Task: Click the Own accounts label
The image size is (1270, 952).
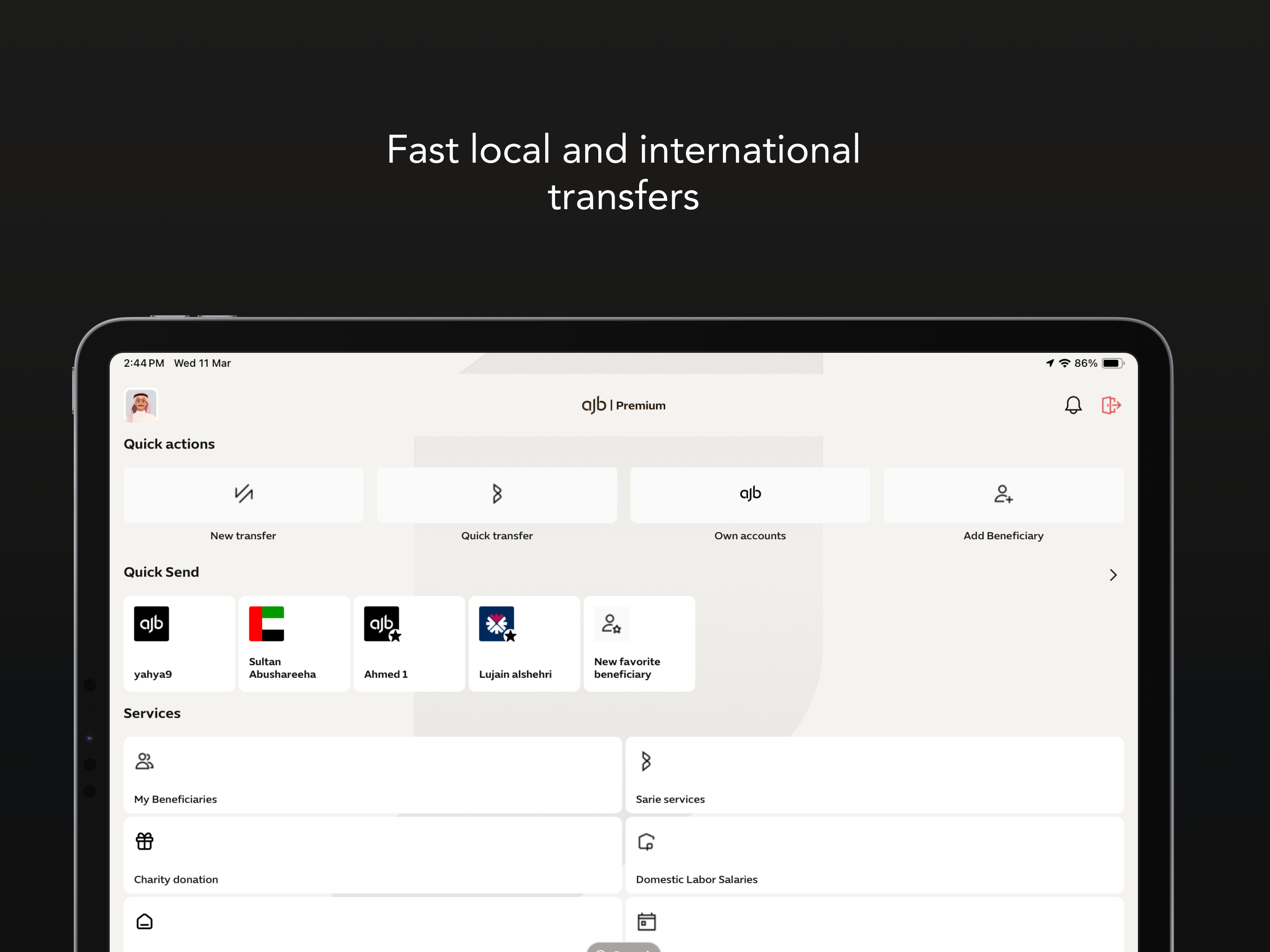Action: pyautogui.click(x=750, y=535)
